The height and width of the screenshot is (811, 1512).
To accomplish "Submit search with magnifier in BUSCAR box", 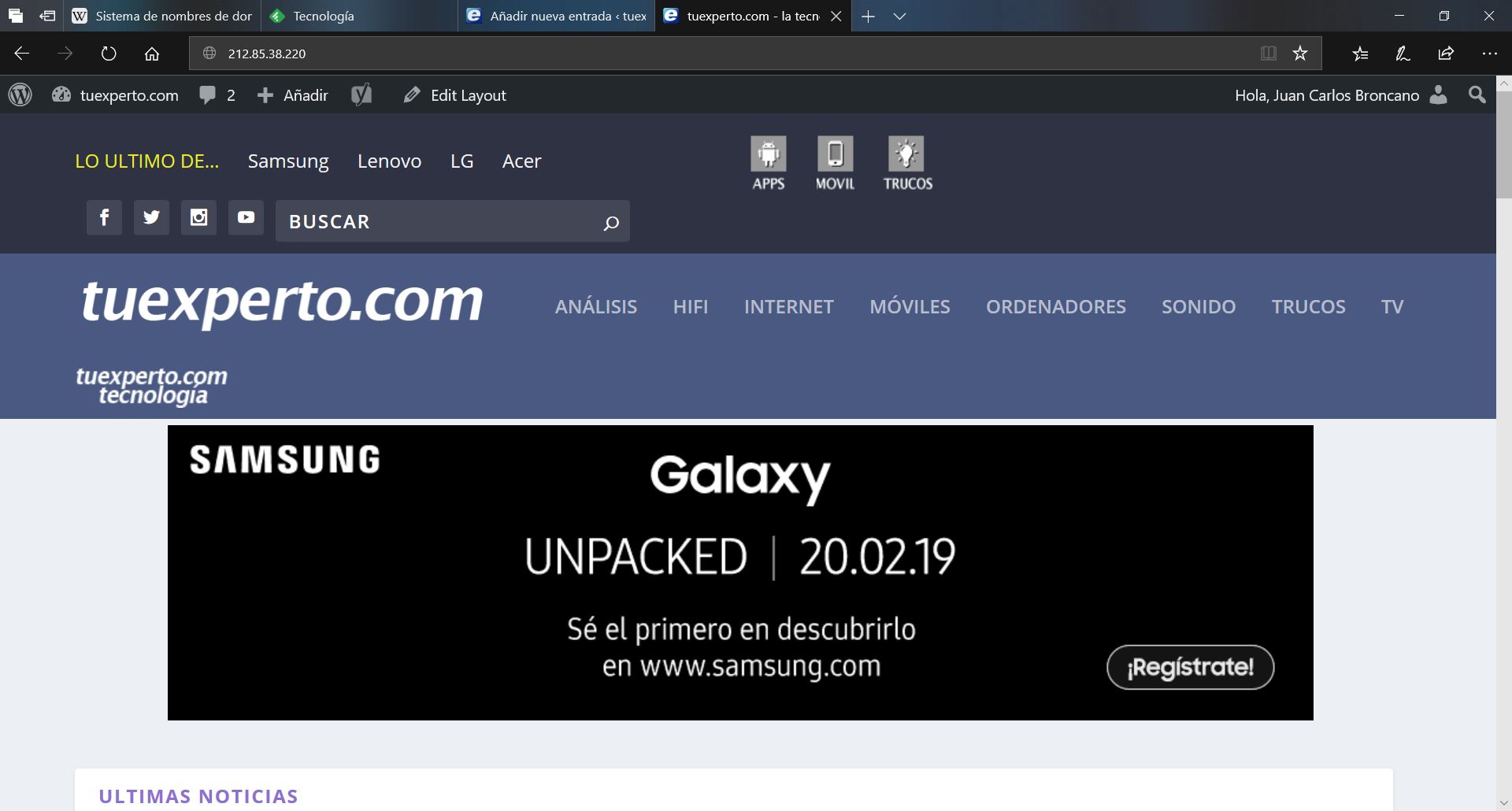I will click(x=611, y=223).
